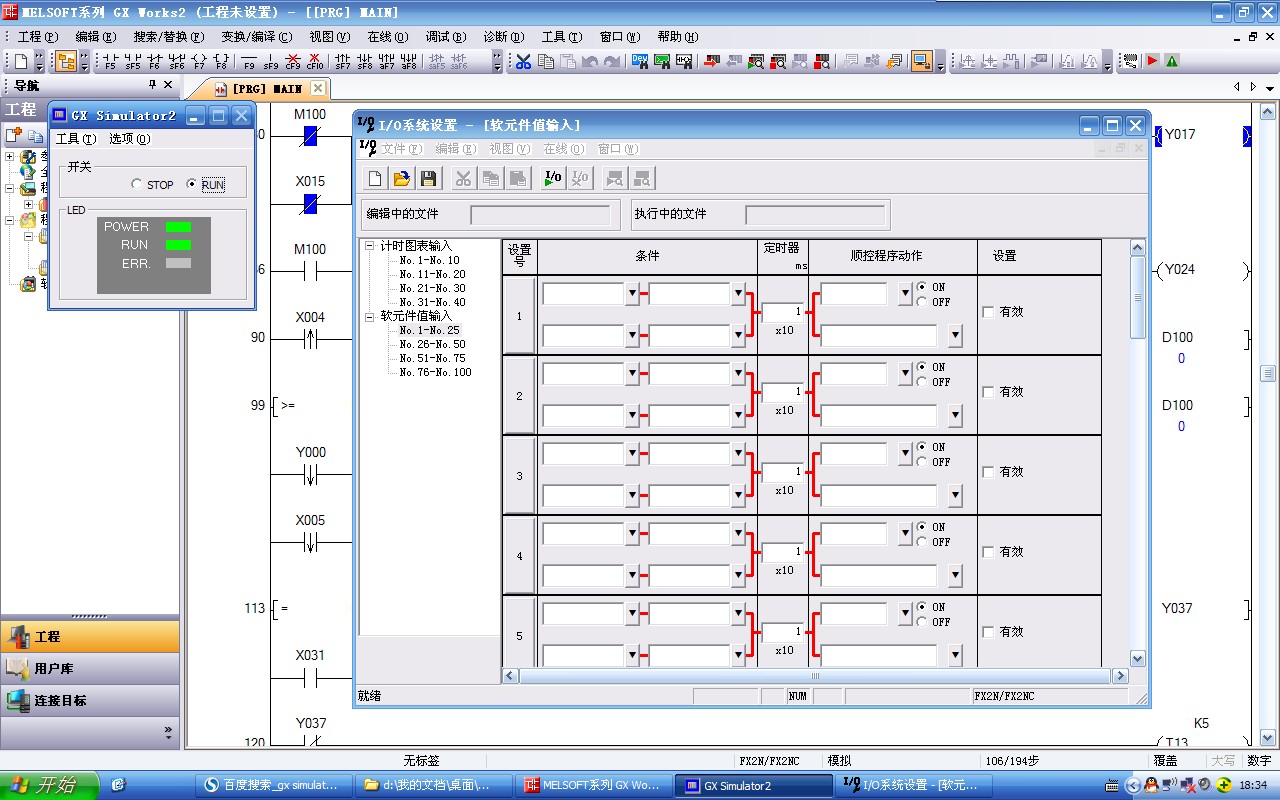Viewport: 1280px width, 800px height.
Task: Open a file with the I/O settings folder icon
Action: point(401,179)
